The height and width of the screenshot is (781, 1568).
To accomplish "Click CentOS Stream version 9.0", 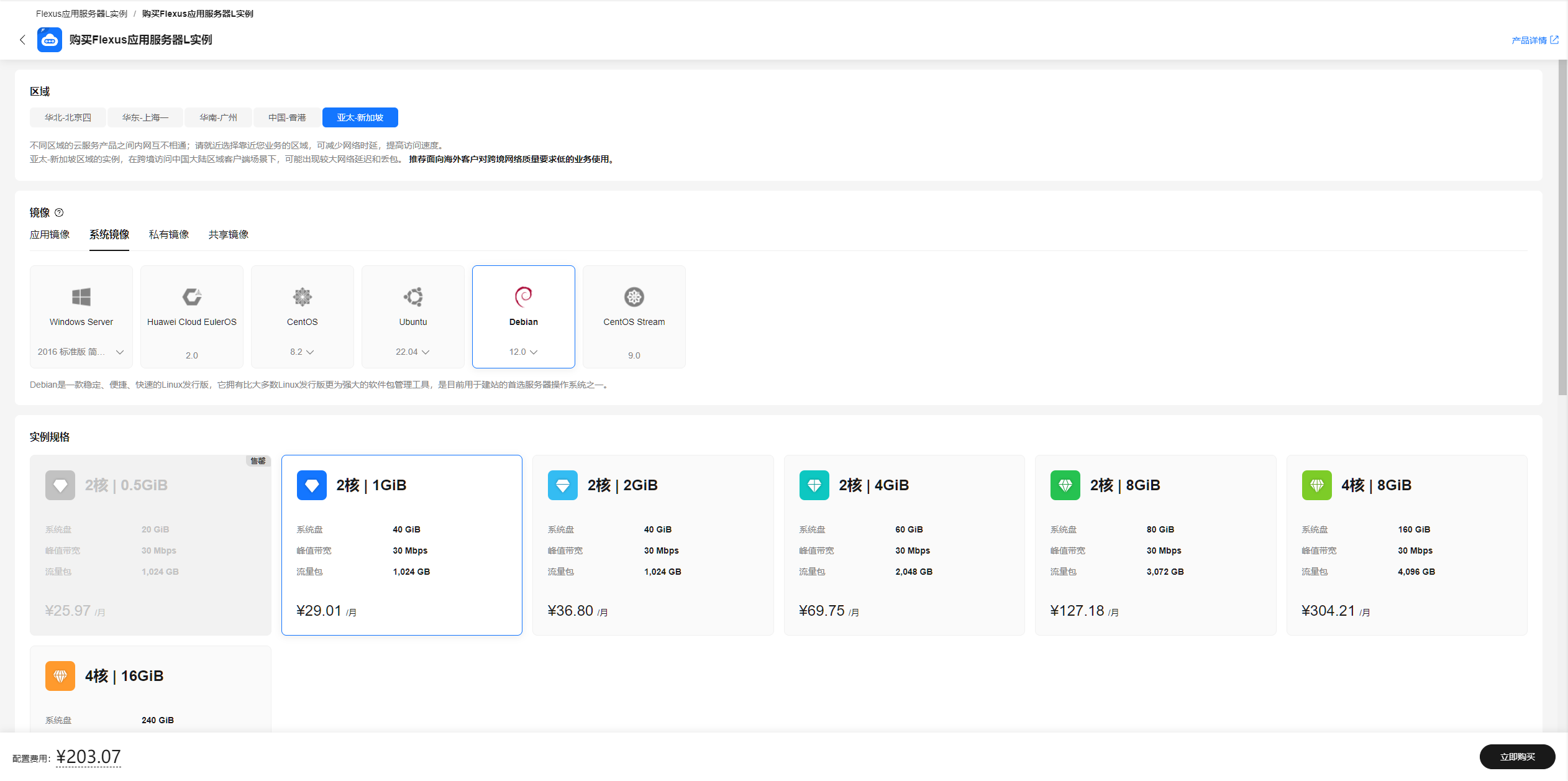I will point(634,355).
